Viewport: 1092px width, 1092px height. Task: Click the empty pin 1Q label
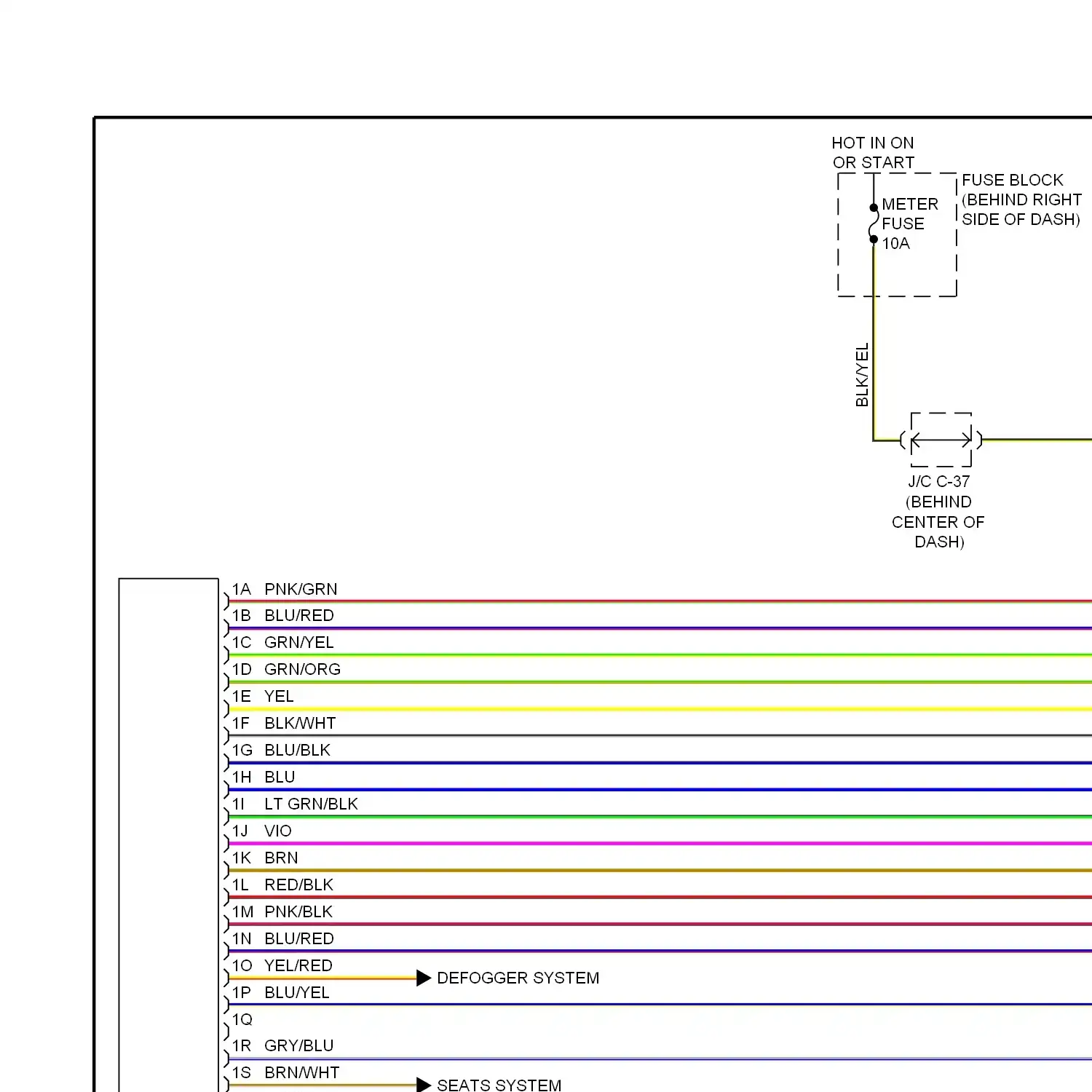click(242, 1019)
